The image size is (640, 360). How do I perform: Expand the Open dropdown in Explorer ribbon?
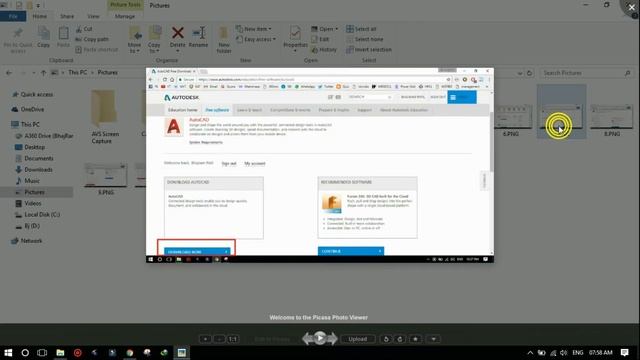tap(324, 29)
